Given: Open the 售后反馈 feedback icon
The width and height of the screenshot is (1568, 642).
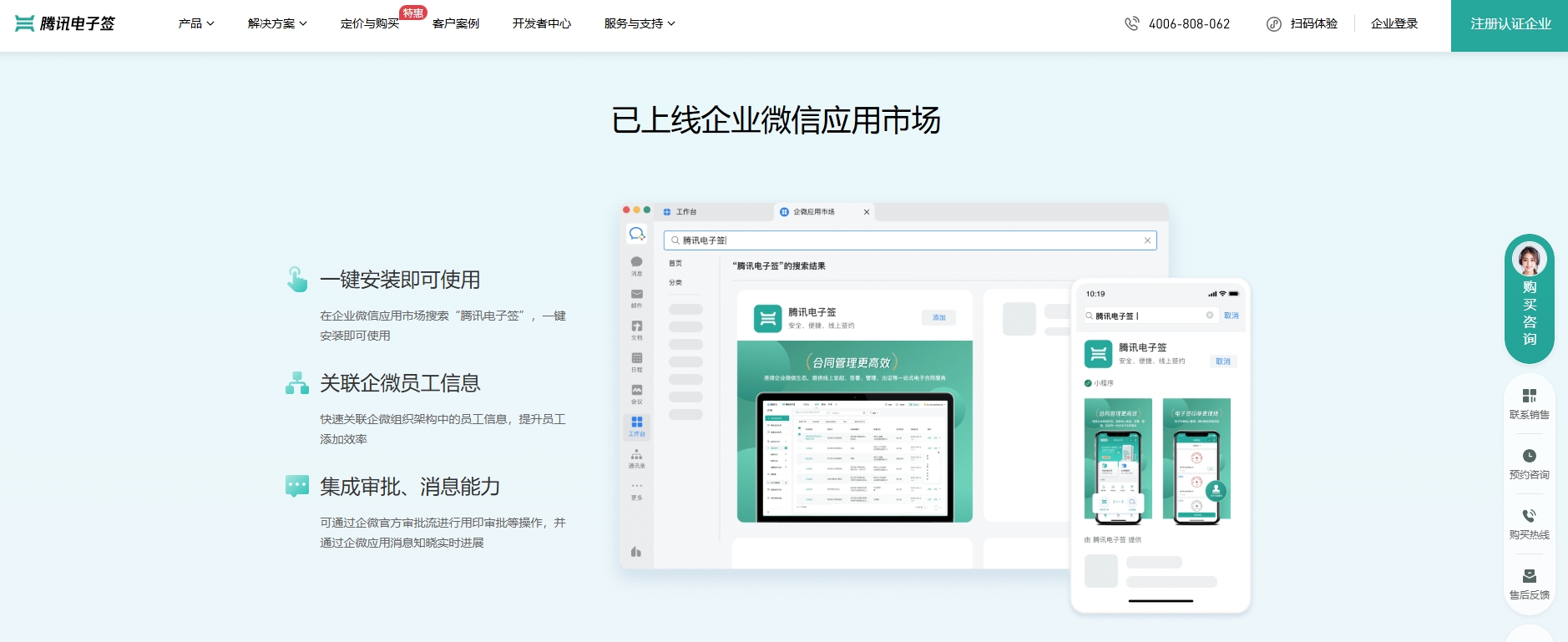Looking at the screenshot, I should pos(1529,576).
